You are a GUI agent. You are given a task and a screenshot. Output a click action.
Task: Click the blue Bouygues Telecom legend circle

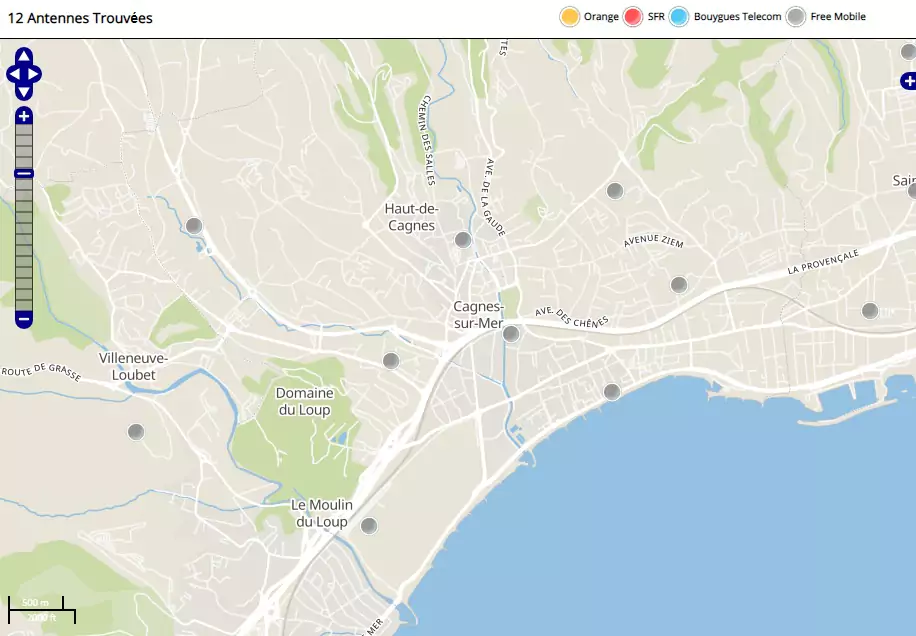pos(679,17)
